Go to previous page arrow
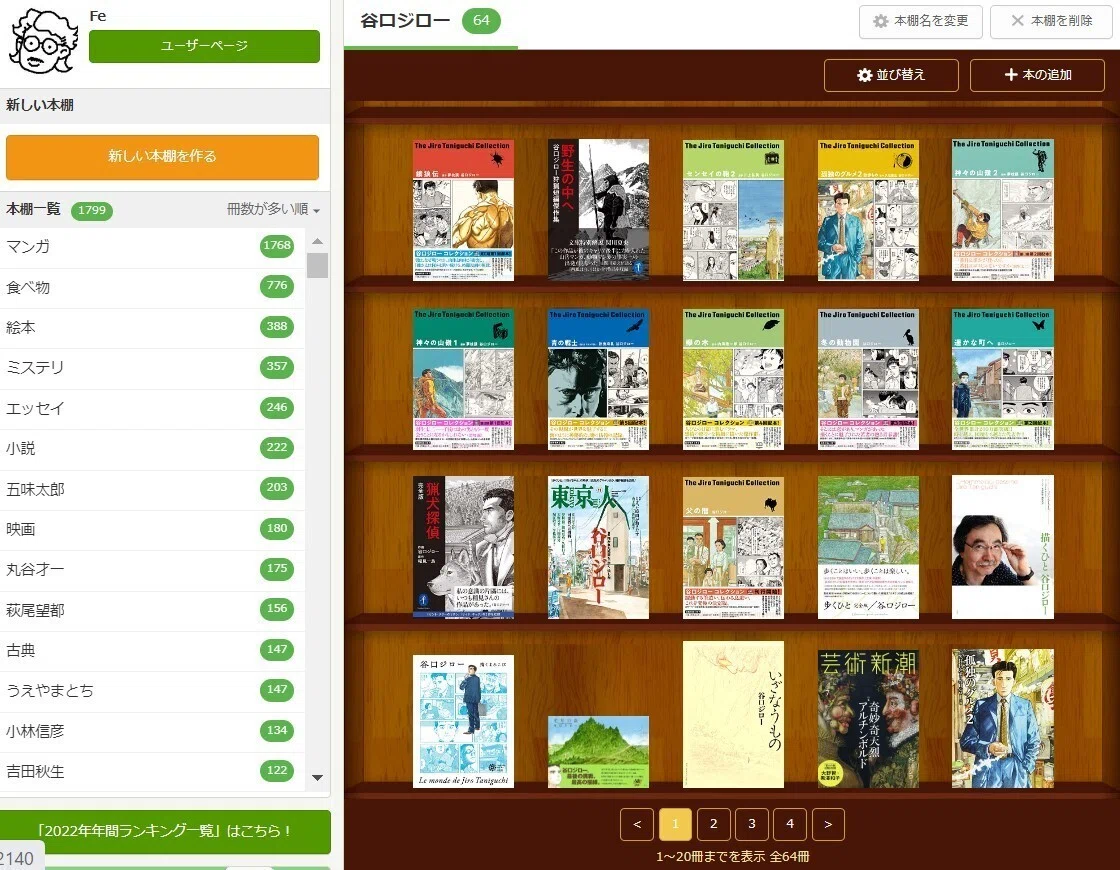 pyautogui.click(x=637, y=824)
